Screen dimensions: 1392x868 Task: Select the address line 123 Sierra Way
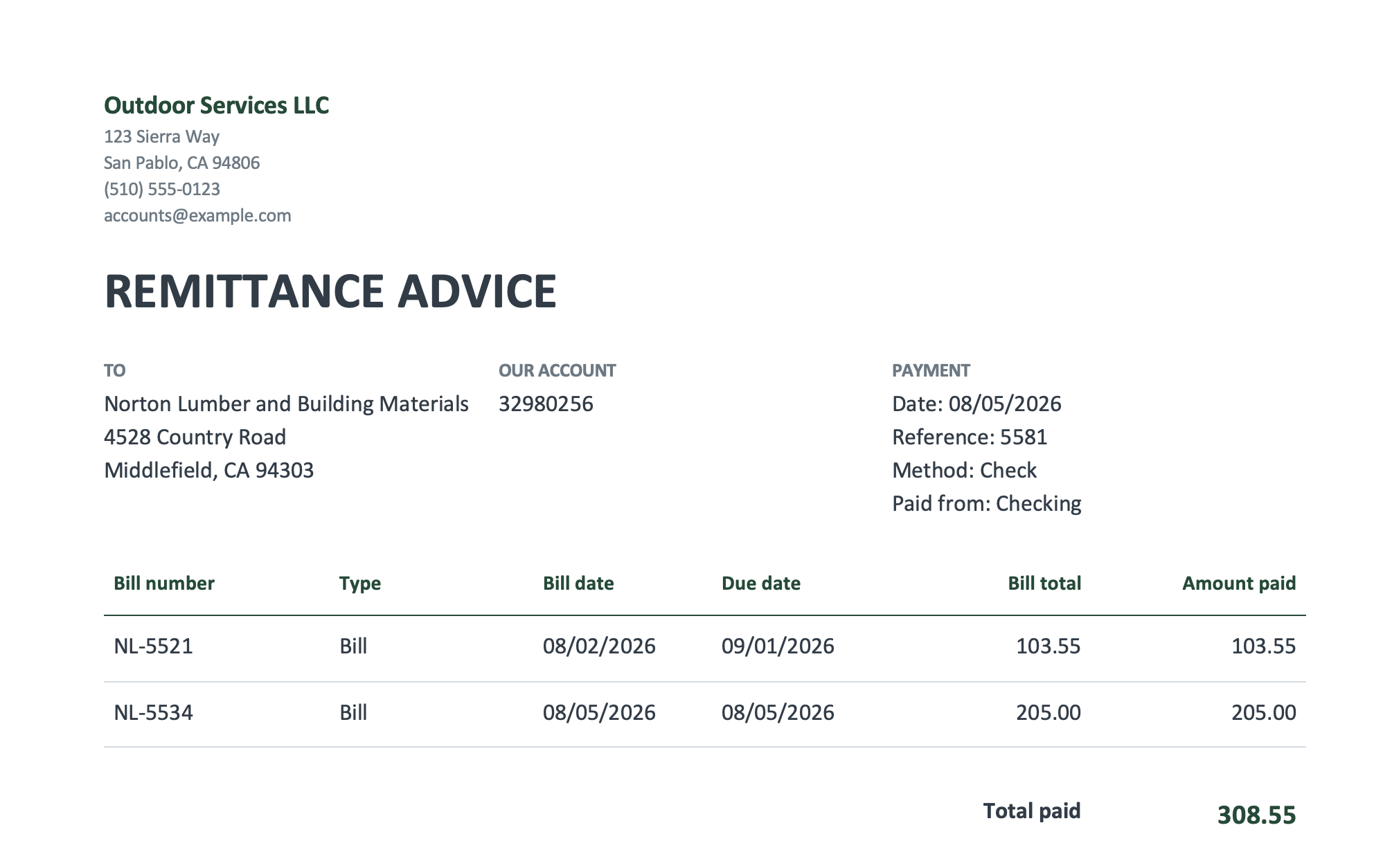point(161,136)
